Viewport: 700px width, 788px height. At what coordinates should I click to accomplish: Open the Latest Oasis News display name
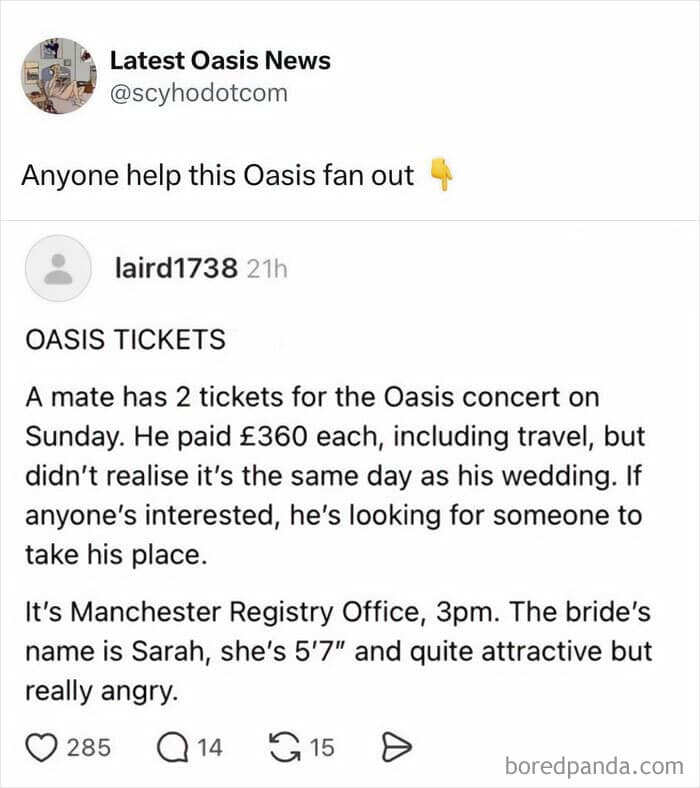[220, 60]
